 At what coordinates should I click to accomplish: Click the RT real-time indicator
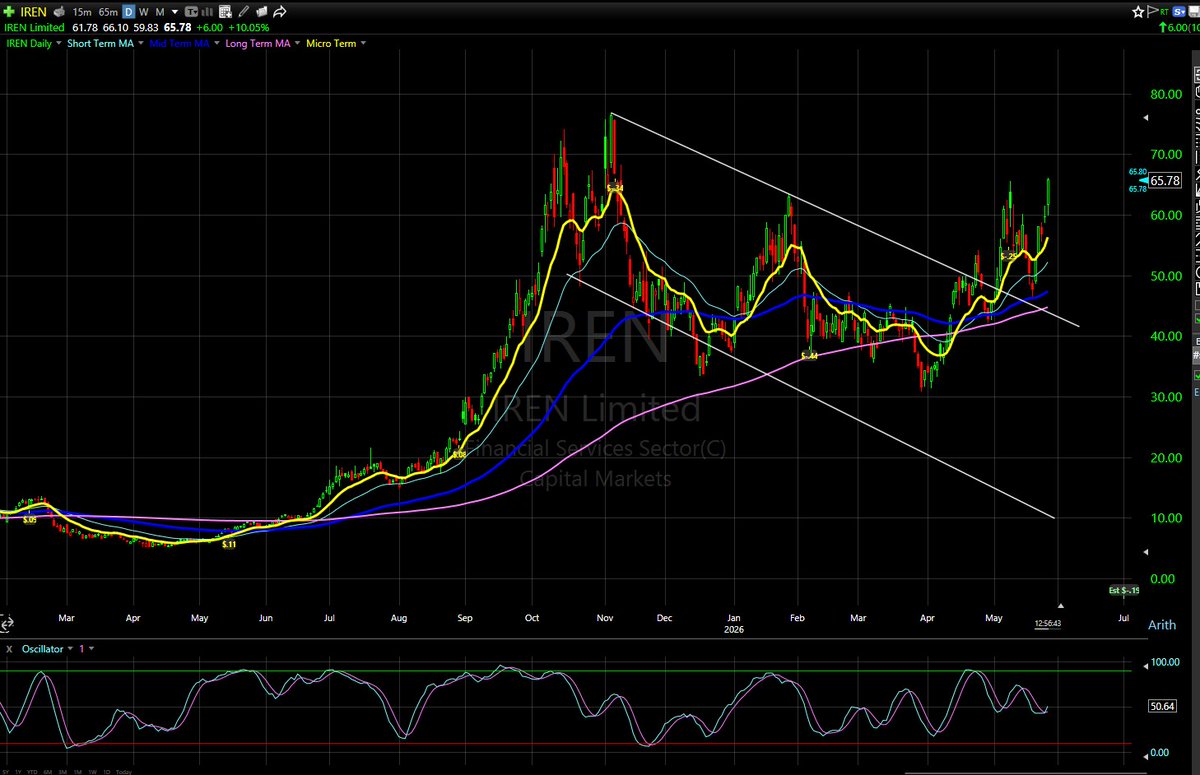(x=1163, y=12)
